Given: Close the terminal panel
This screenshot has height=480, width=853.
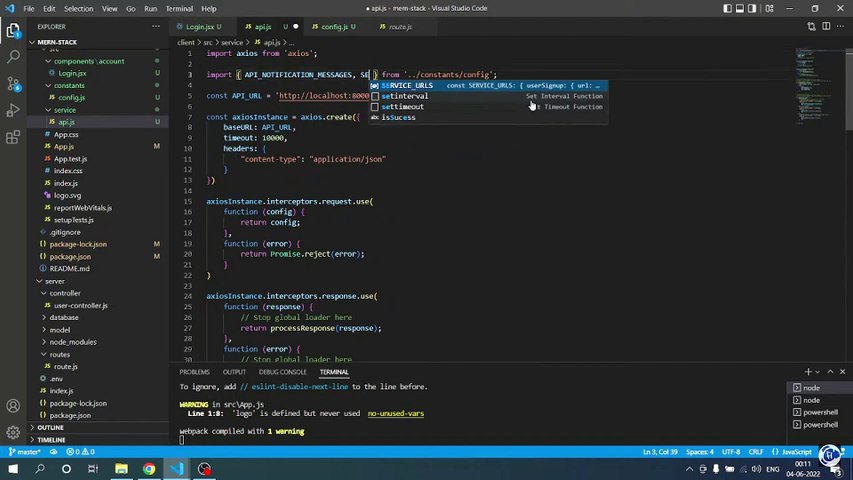Looking at the screenshot, I should click(843, 372).
